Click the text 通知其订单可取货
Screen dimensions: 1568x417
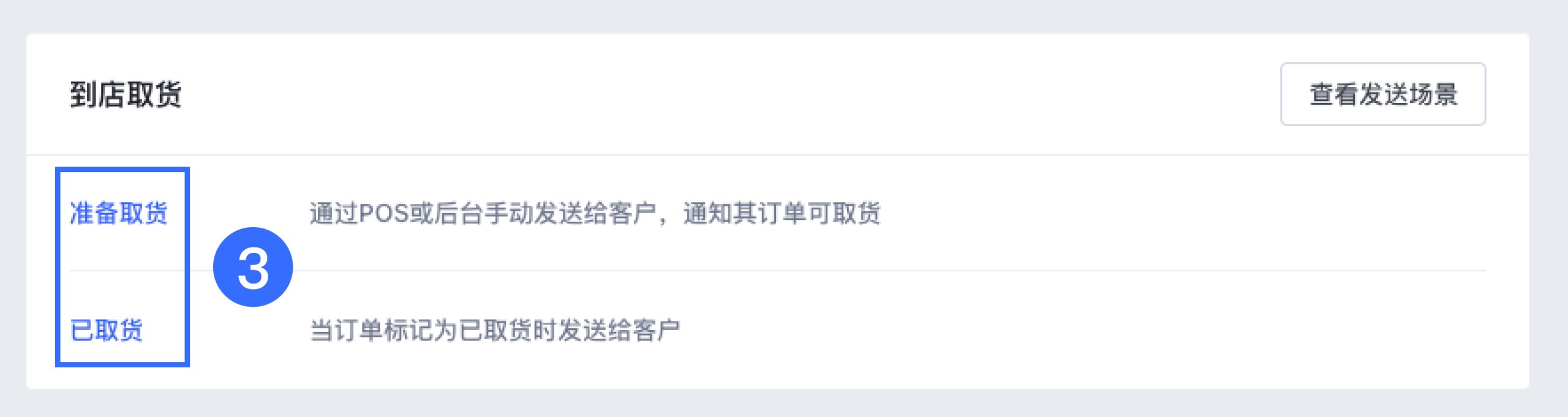point(782,213)
